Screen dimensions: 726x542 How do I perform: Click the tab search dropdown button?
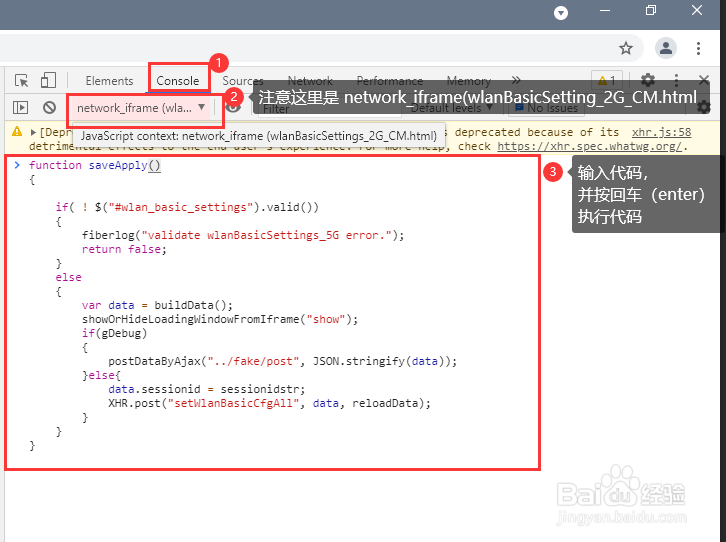[561, 12]
